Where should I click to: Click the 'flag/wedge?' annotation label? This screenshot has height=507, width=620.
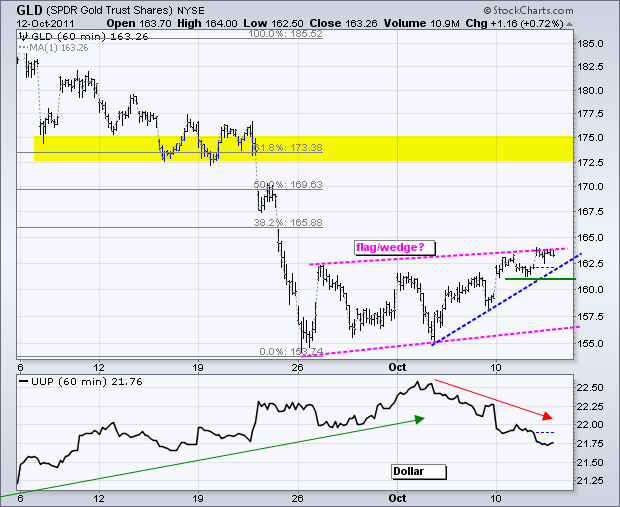pyautogui.click(x=395, y=248)
